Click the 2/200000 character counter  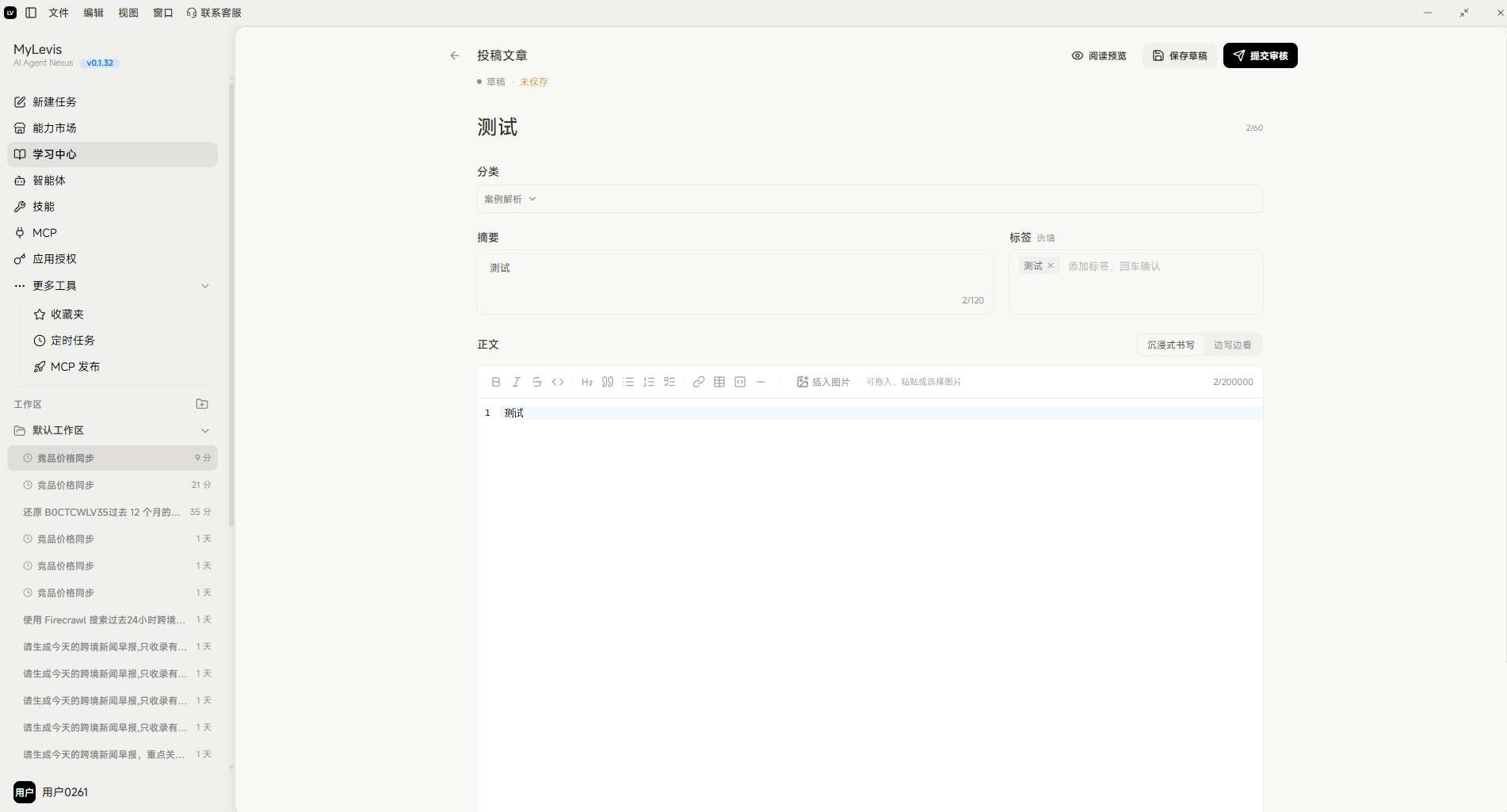[x=1233, y=382]
